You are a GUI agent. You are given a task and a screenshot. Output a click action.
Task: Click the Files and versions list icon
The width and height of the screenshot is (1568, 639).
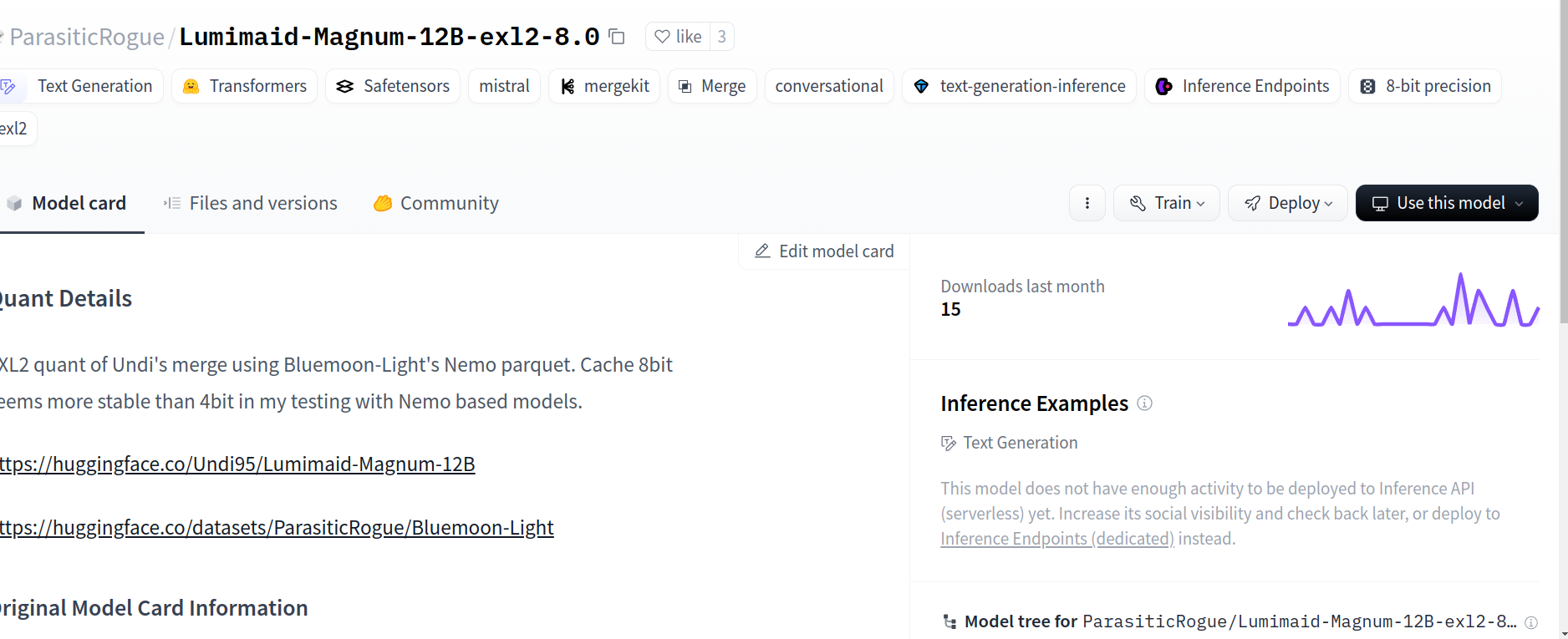point(172,203)
